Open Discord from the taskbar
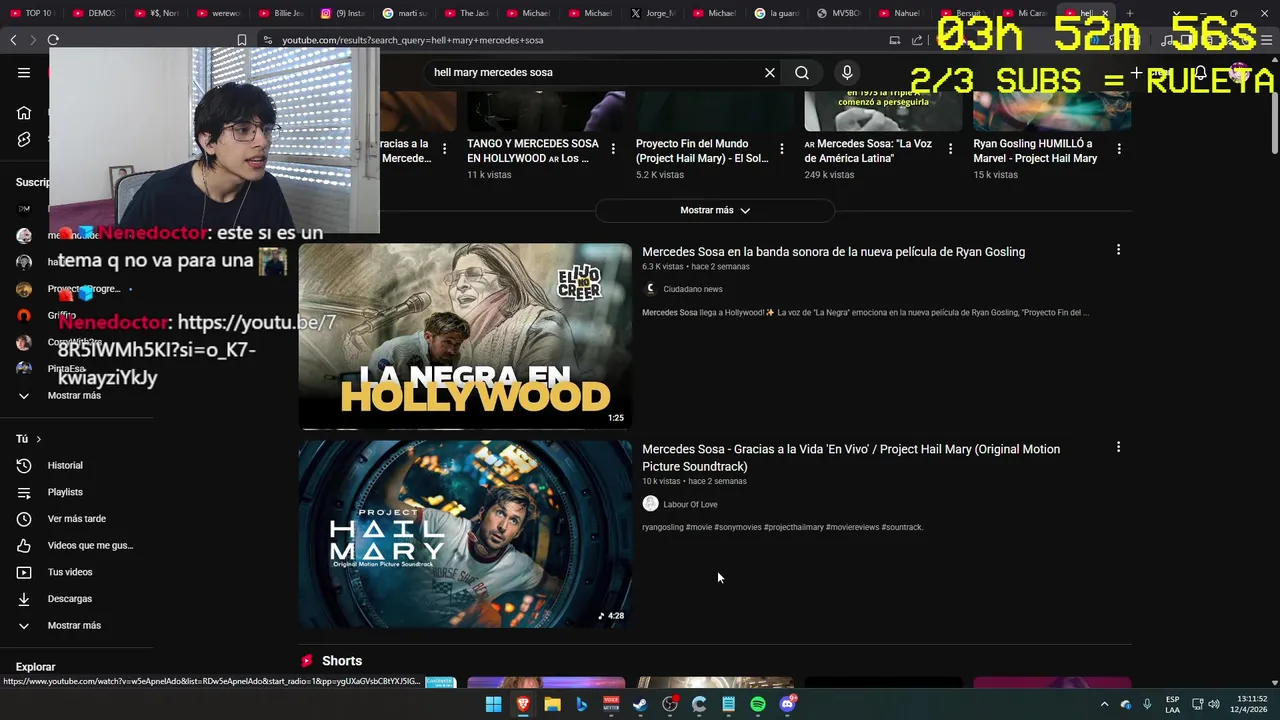This screenshot has height=720, width=1280. 787,704
